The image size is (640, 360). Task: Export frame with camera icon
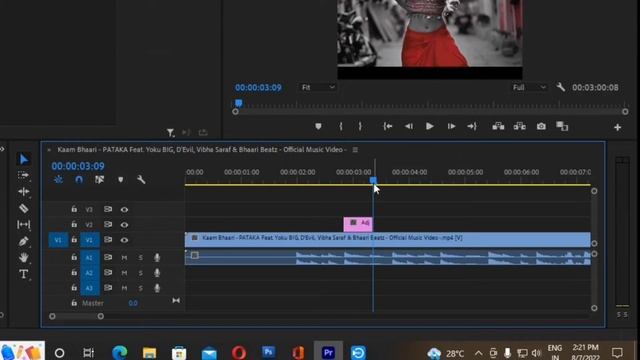[541, 127]
